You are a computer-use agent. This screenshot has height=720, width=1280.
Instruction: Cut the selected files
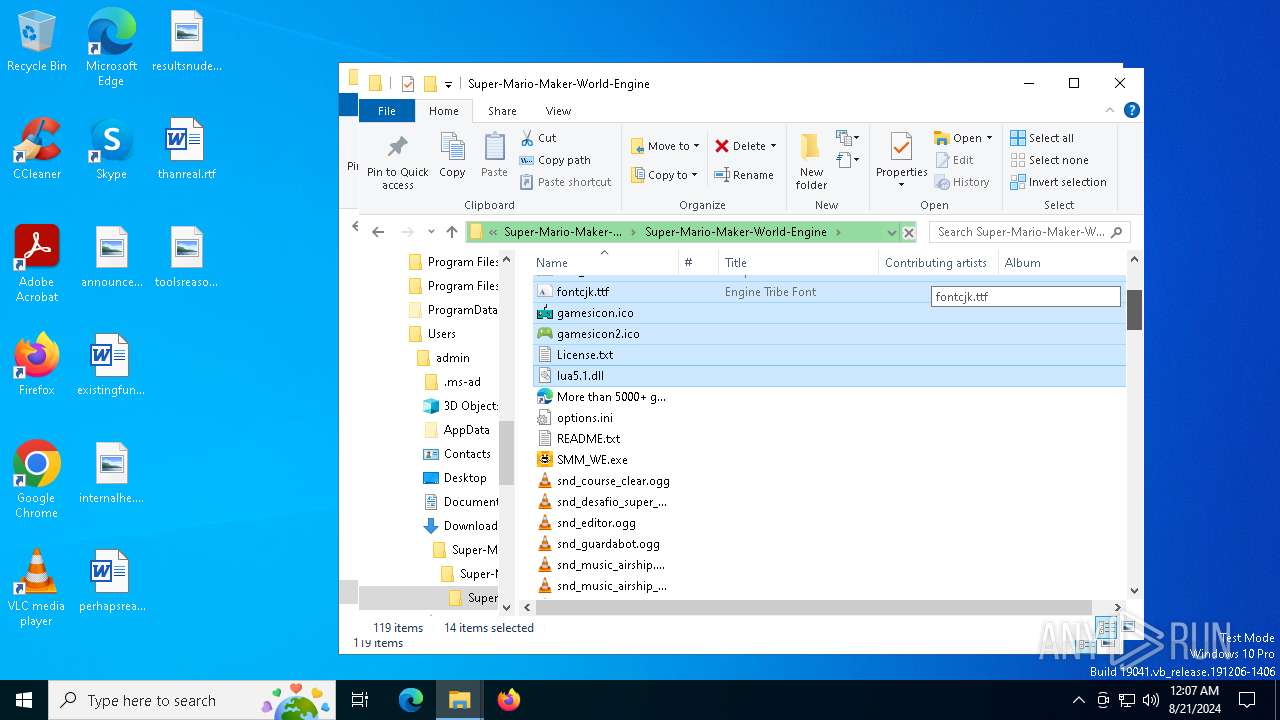click(539, 138)
